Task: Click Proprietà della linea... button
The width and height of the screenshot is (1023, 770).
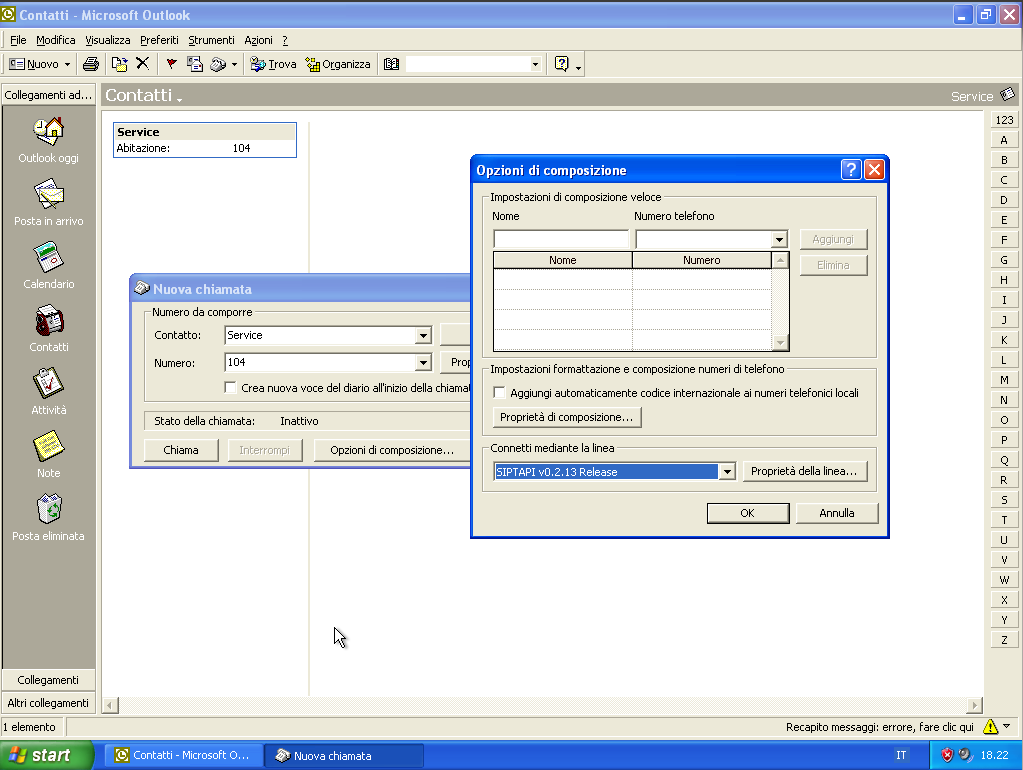Action: click(804, 471)
